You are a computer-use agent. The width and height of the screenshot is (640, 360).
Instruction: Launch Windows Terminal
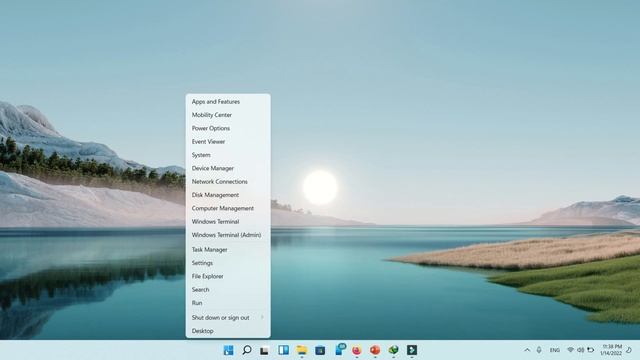click(x=228, y=222)
